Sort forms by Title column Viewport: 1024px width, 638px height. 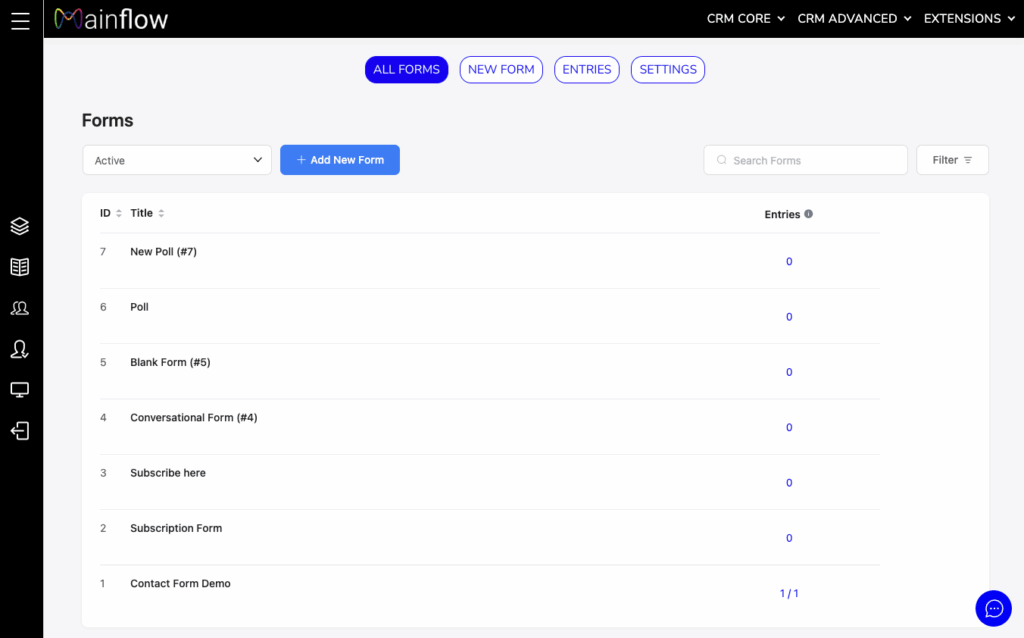[x=161, y=214]
